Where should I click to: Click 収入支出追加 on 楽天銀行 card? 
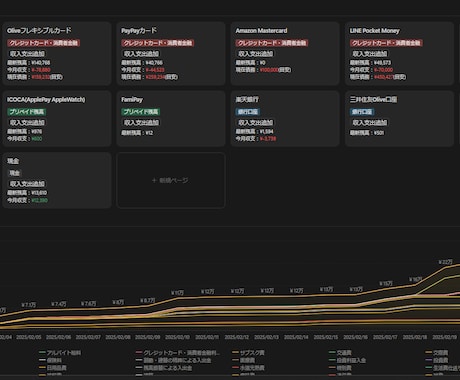coord(256,122)
